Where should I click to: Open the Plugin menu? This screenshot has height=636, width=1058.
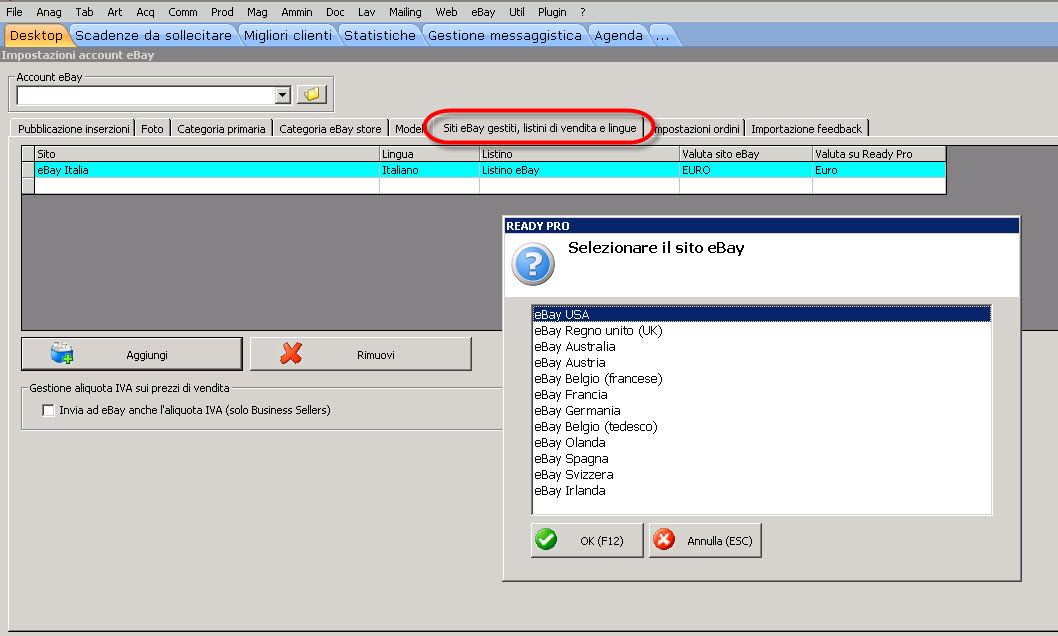(552, 12)
